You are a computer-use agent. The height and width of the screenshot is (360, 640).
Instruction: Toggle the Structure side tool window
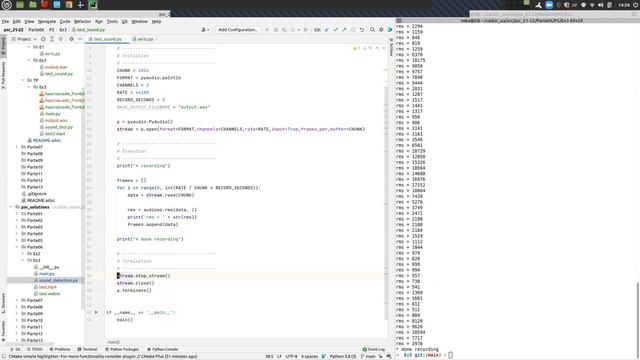click(x=3, y=303)
